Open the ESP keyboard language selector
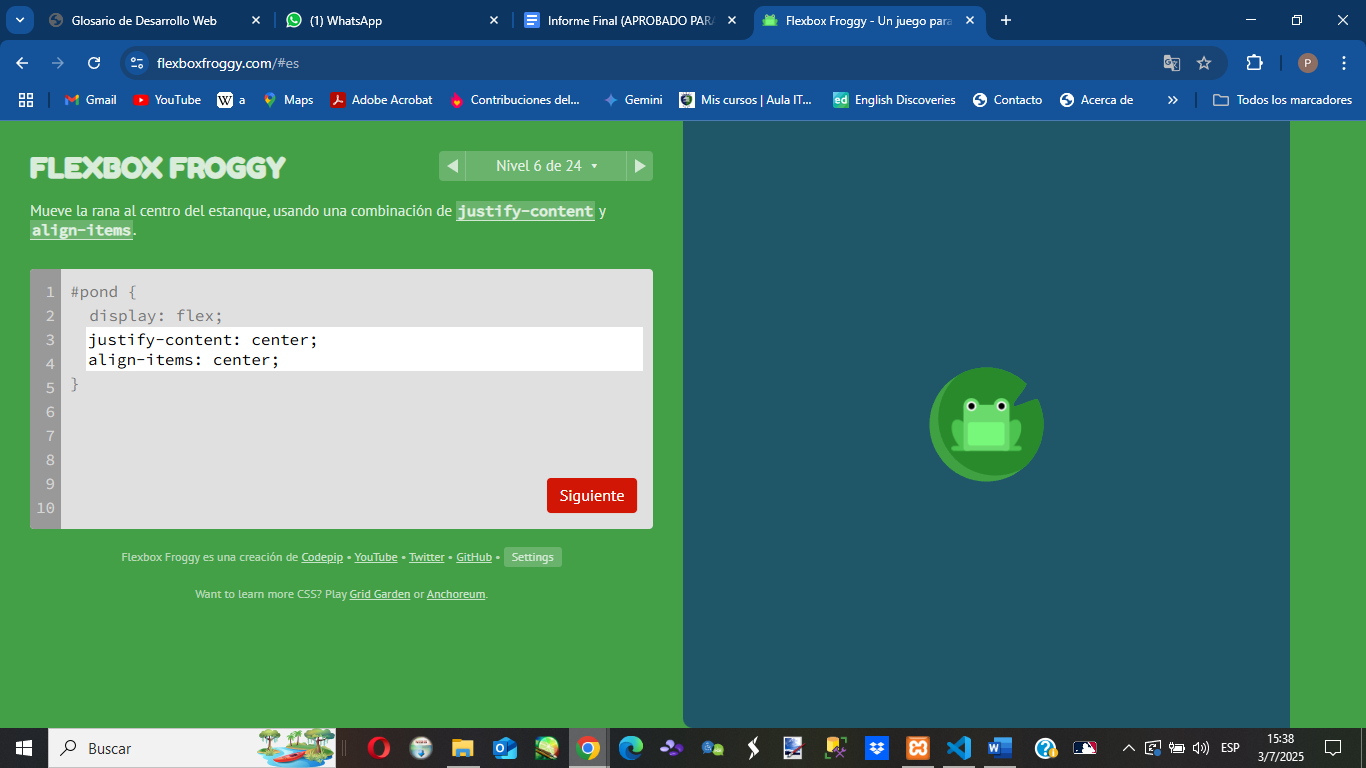 pos(1230,748)
